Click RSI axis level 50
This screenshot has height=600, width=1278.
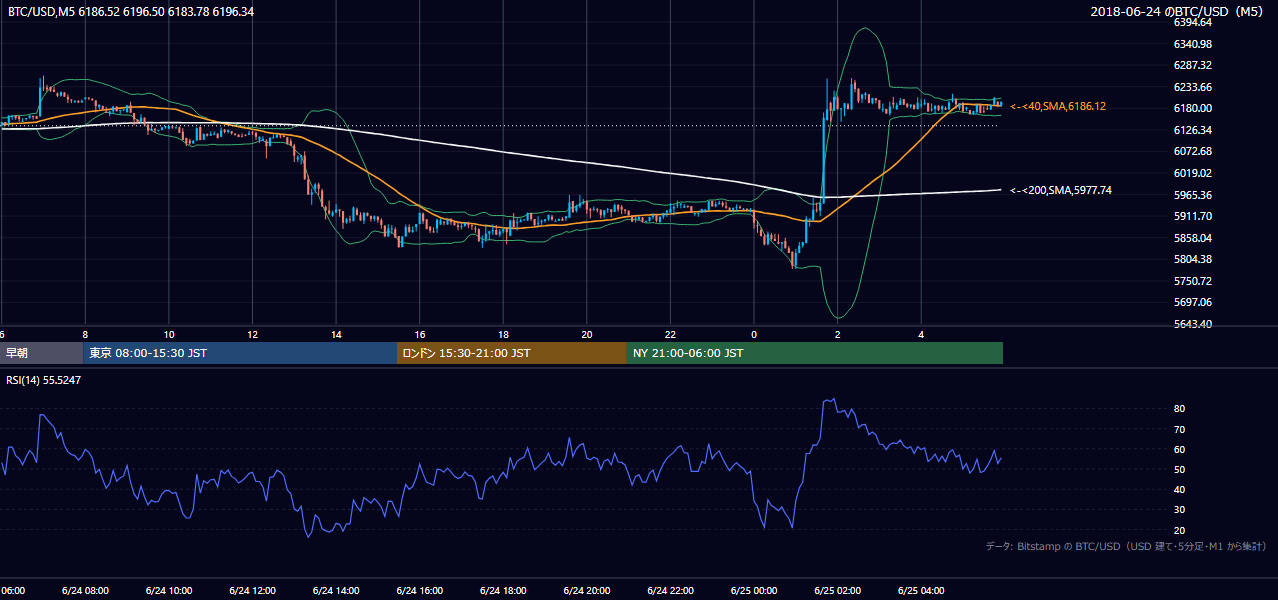pyautogui.click(x=1180, y=469)
